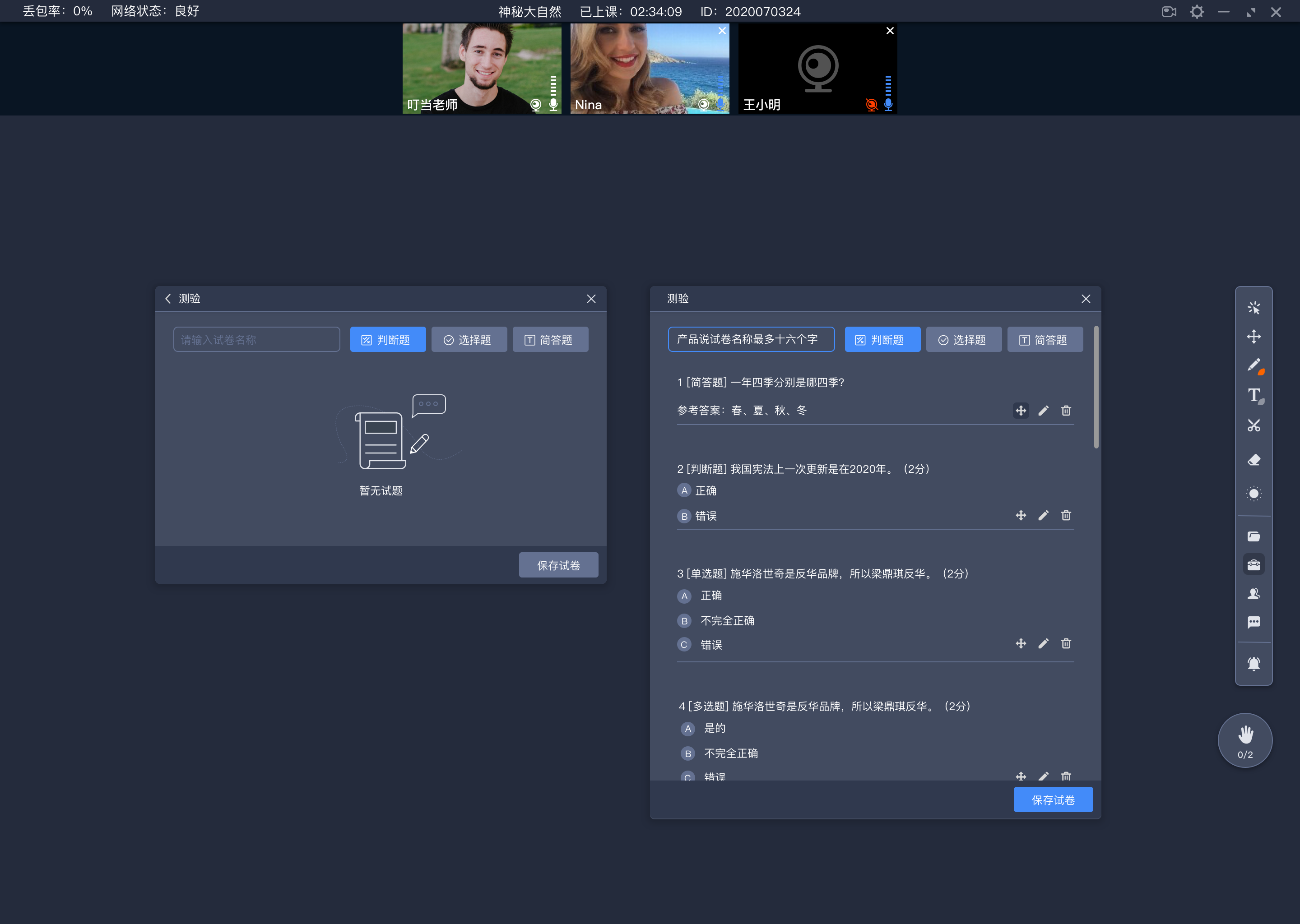Click 保存试卷 button in right panel

(1054, 800)
